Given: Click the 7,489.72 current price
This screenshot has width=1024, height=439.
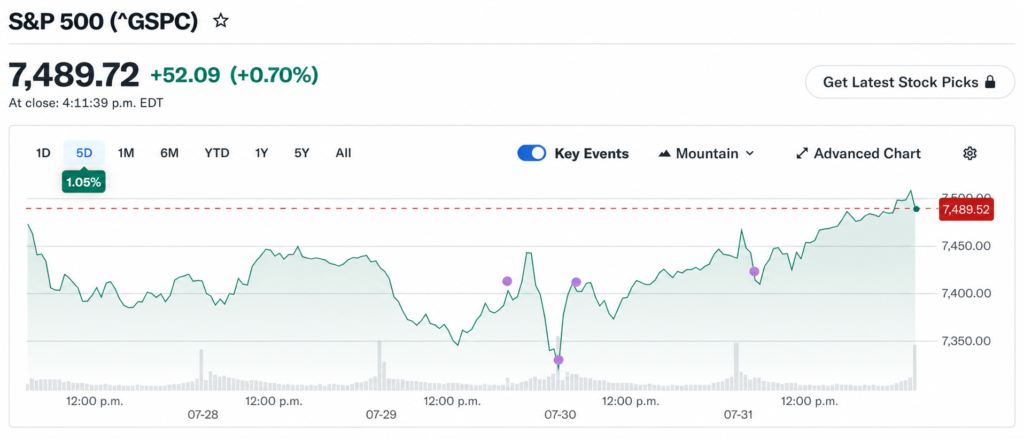Looking at the screenshot, I should pyautogui.click(x=74, y=75).
